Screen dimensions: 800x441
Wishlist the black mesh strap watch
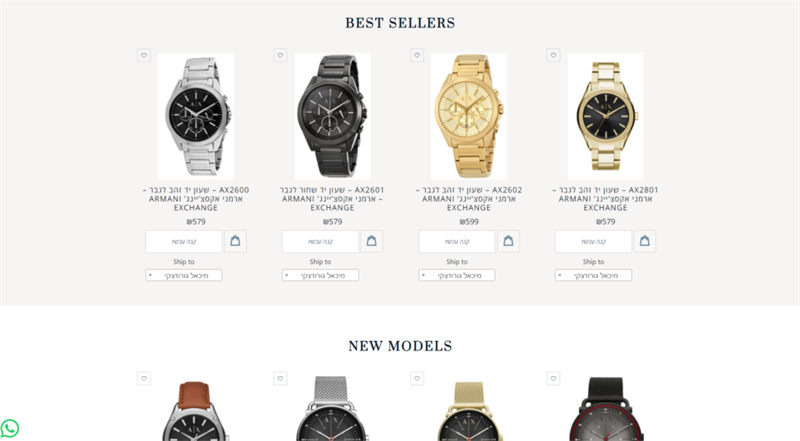click(x=554, y=378)
